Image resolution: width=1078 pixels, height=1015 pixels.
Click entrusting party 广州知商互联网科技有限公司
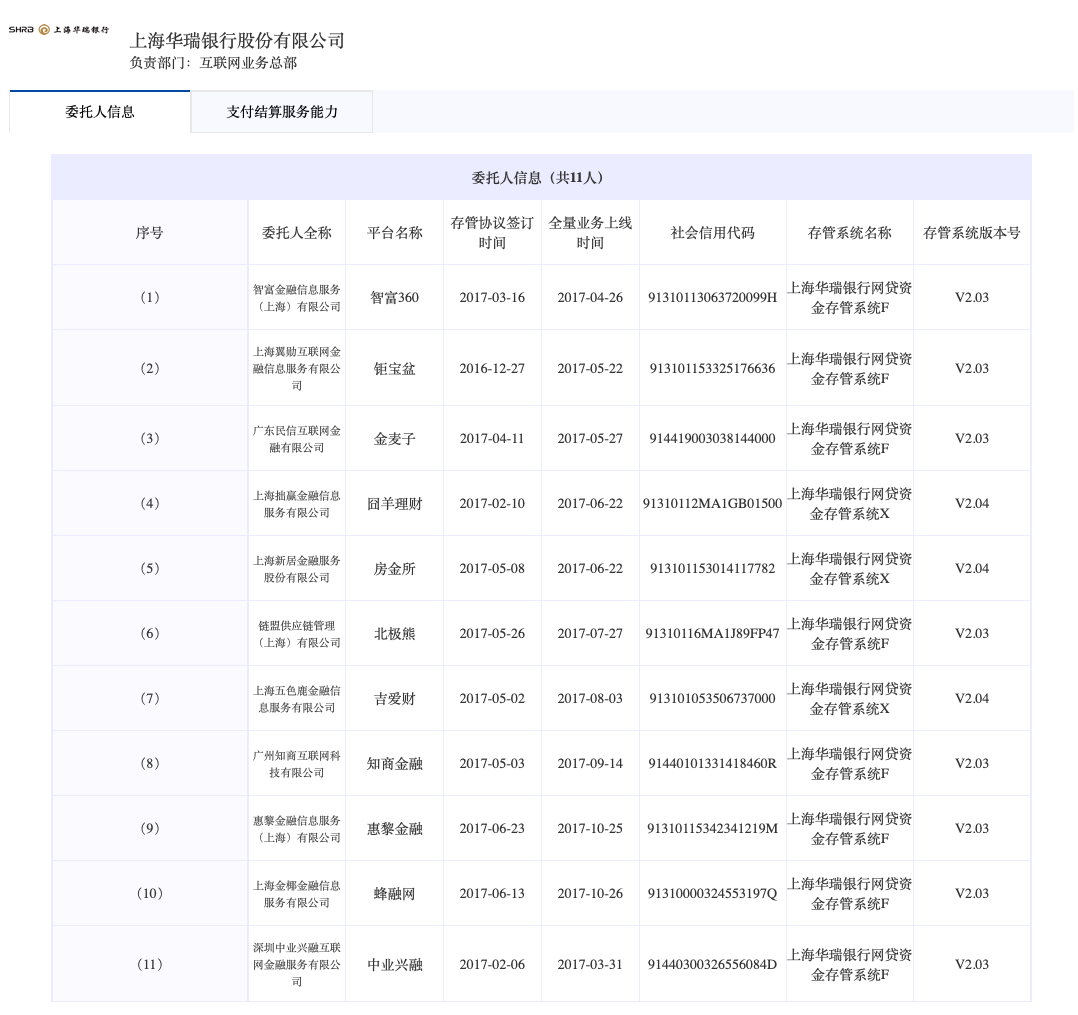[296, 764]
